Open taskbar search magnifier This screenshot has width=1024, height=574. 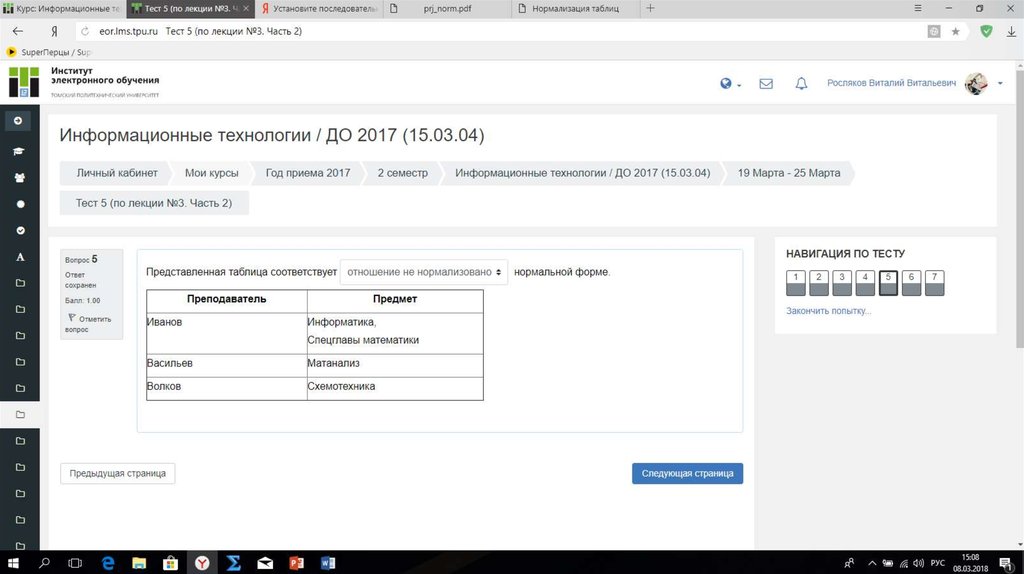coord(44,563)
